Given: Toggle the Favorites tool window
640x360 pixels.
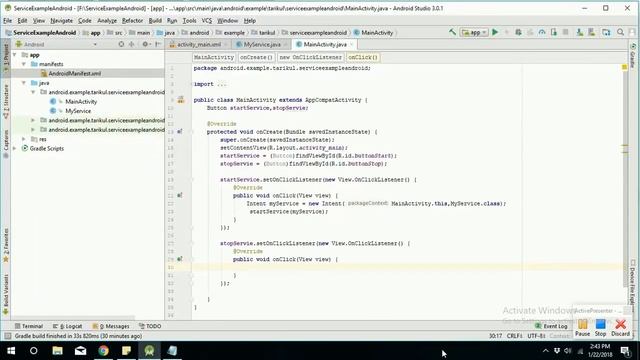Looking at the screenshot, I should pos(6,245).
